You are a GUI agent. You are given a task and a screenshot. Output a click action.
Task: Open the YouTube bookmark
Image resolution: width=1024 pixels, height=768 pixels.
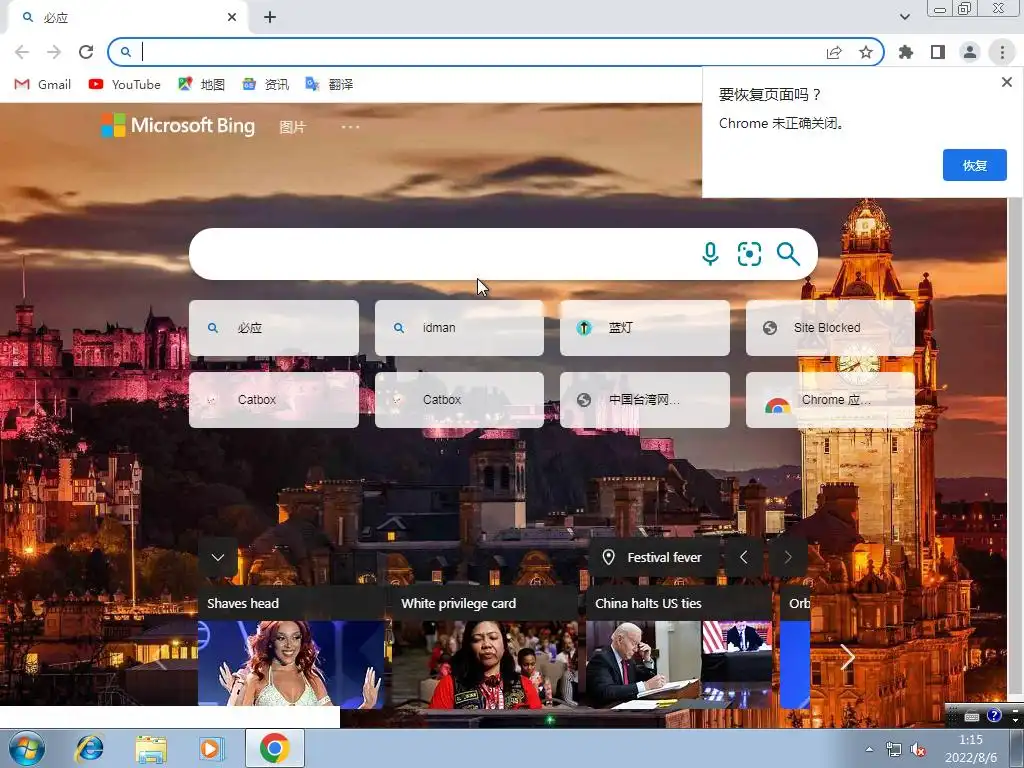125,84
